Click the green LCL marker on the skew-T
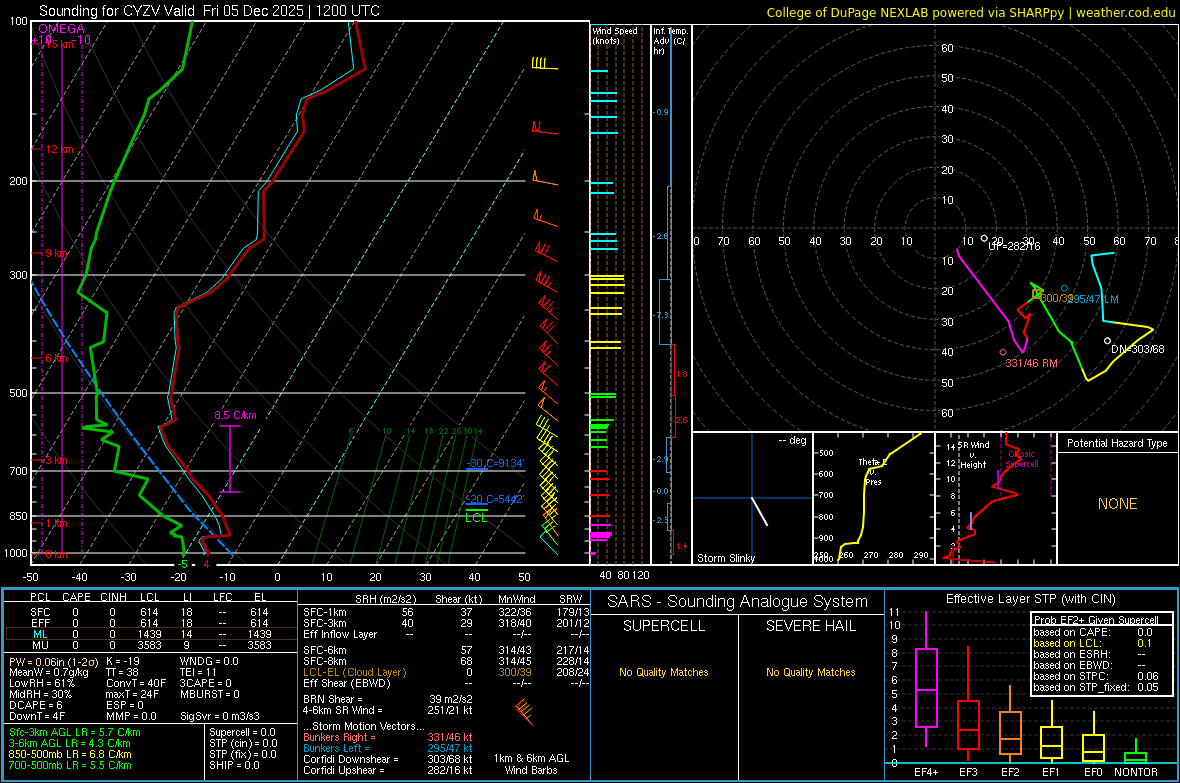Screen dimensions: 1180x783 (476, 518)
